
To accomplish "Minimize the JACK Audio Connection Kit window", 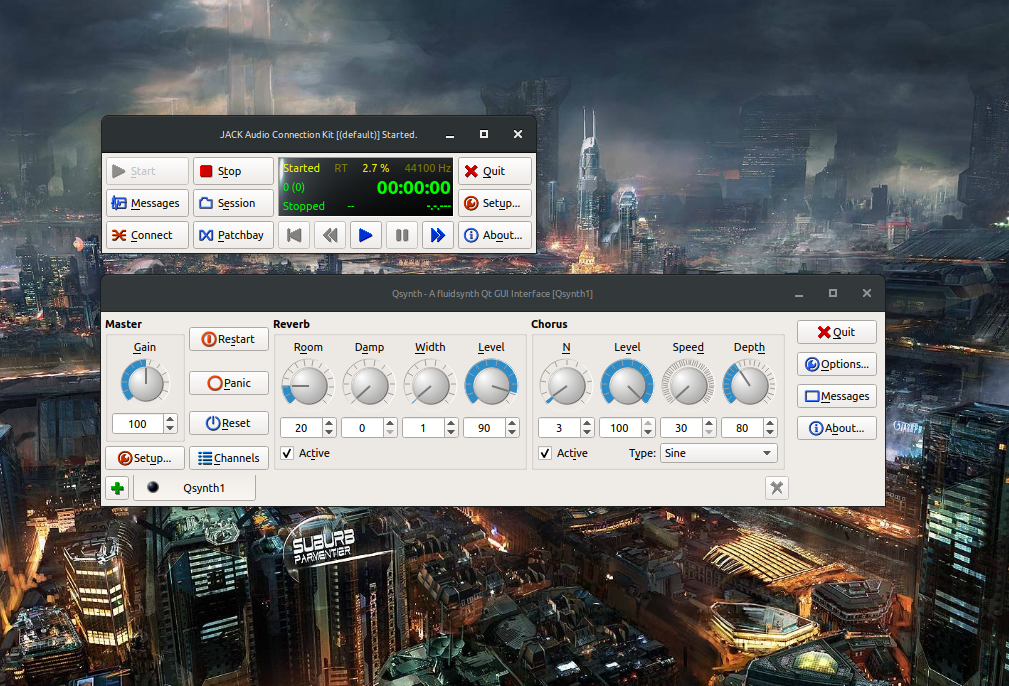I will [450, 134].
